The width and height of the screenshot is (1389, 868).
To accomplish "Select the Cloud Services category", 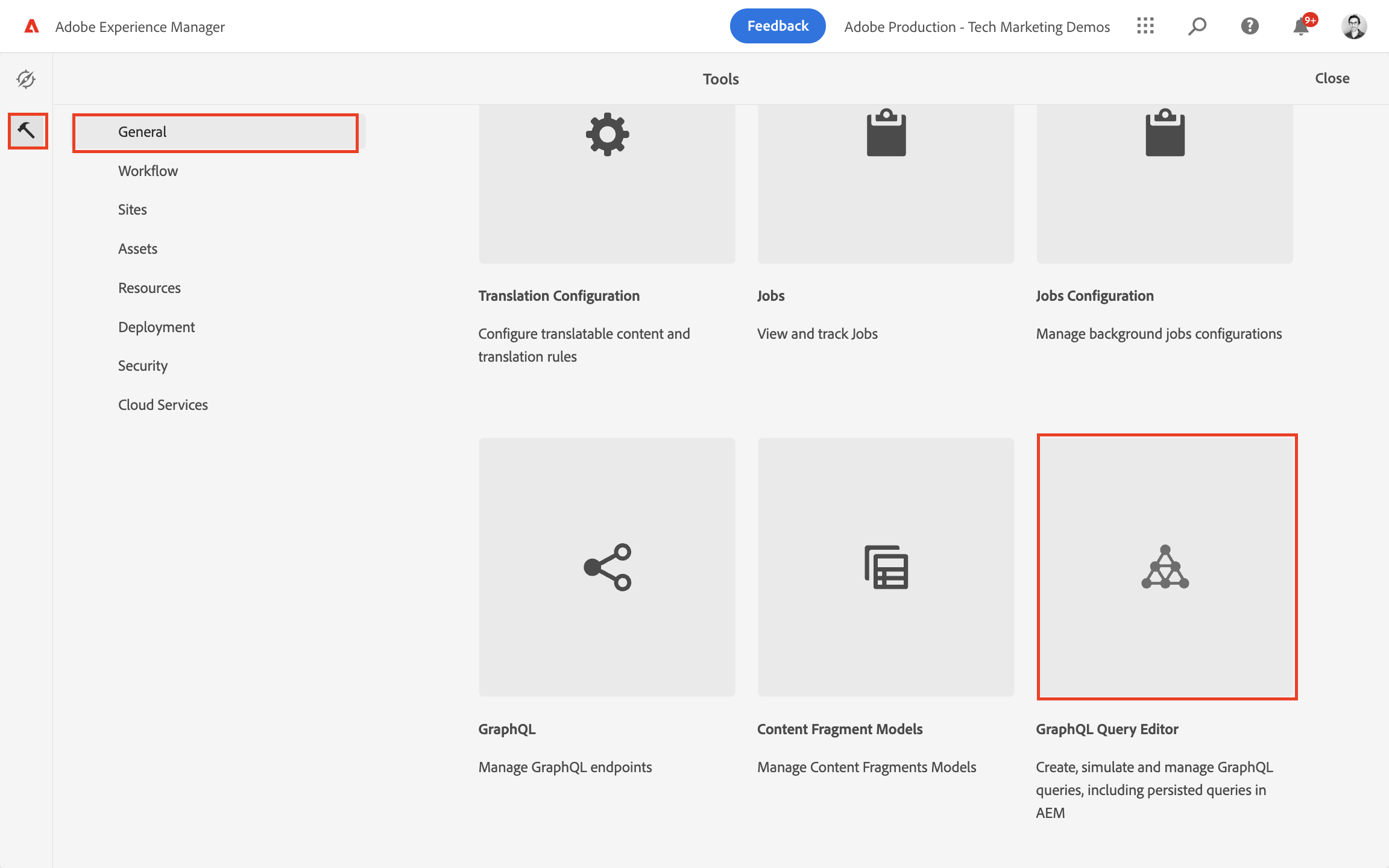I will (x=163, y=405).
